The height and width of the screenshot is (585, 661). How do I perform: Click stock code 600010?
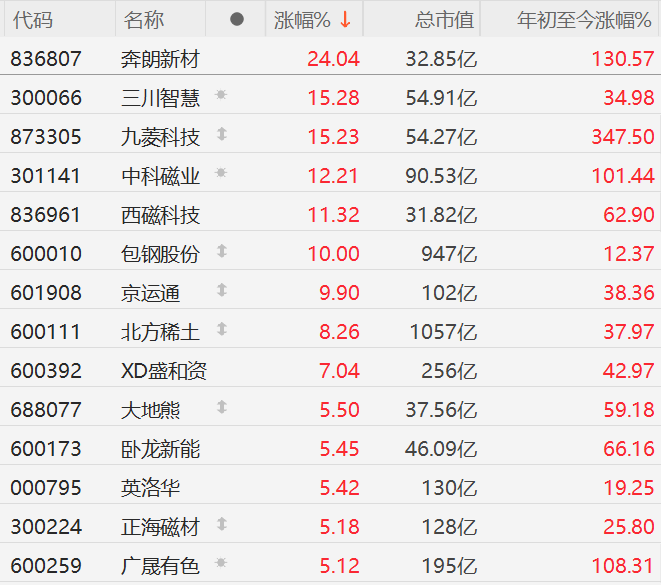[x=46, y=254]
